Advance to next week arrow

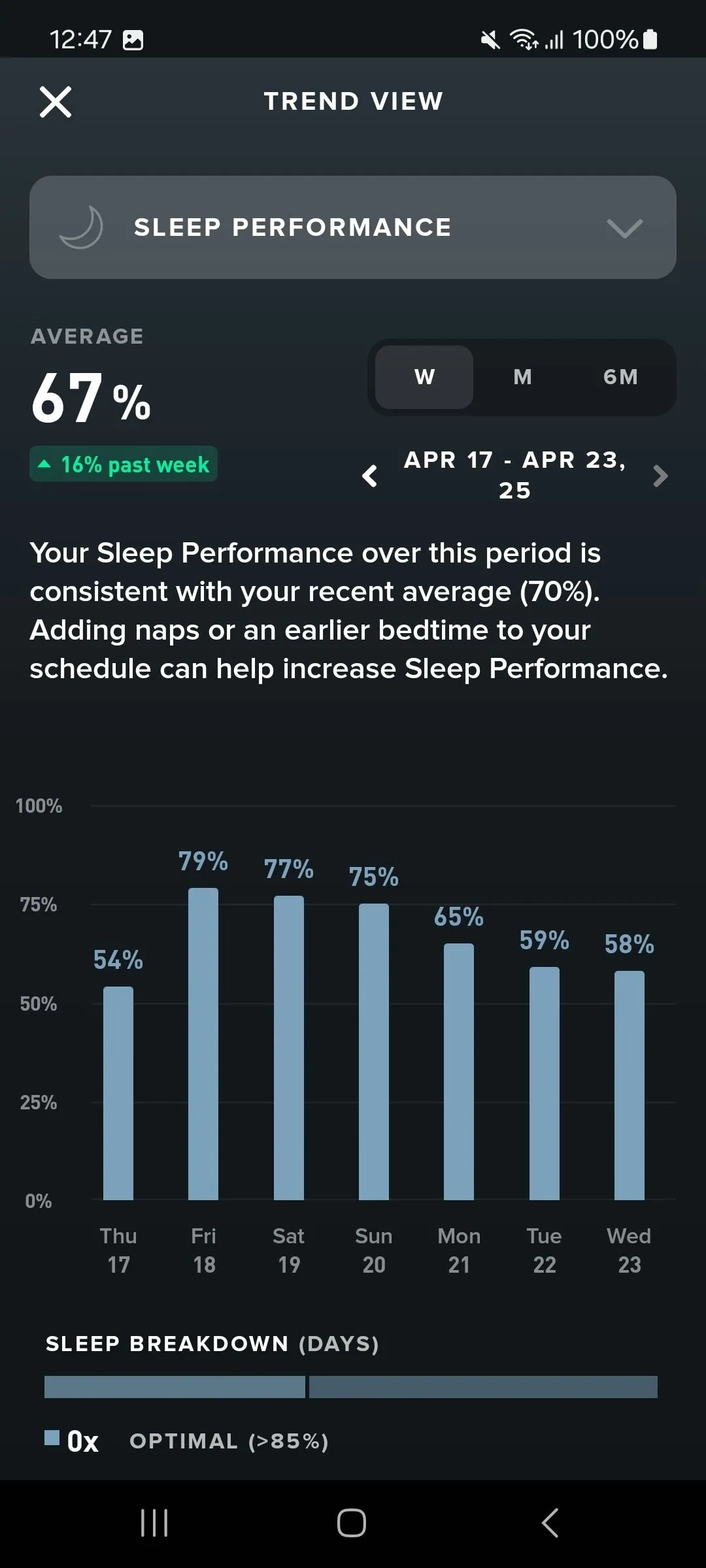(660, 476)
